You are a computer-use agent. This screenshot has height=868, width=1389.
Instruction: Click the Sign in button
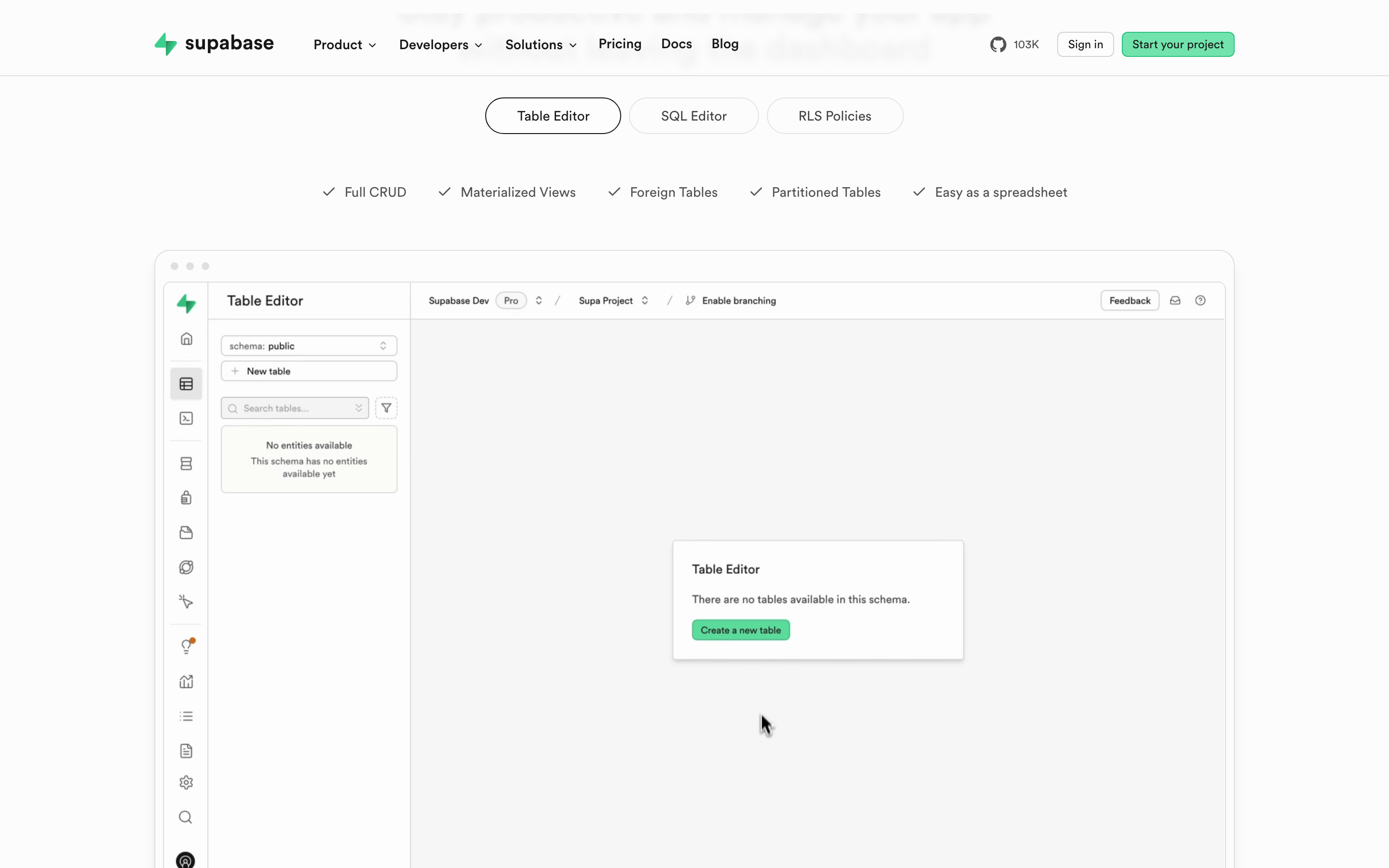click(1085, 44)
